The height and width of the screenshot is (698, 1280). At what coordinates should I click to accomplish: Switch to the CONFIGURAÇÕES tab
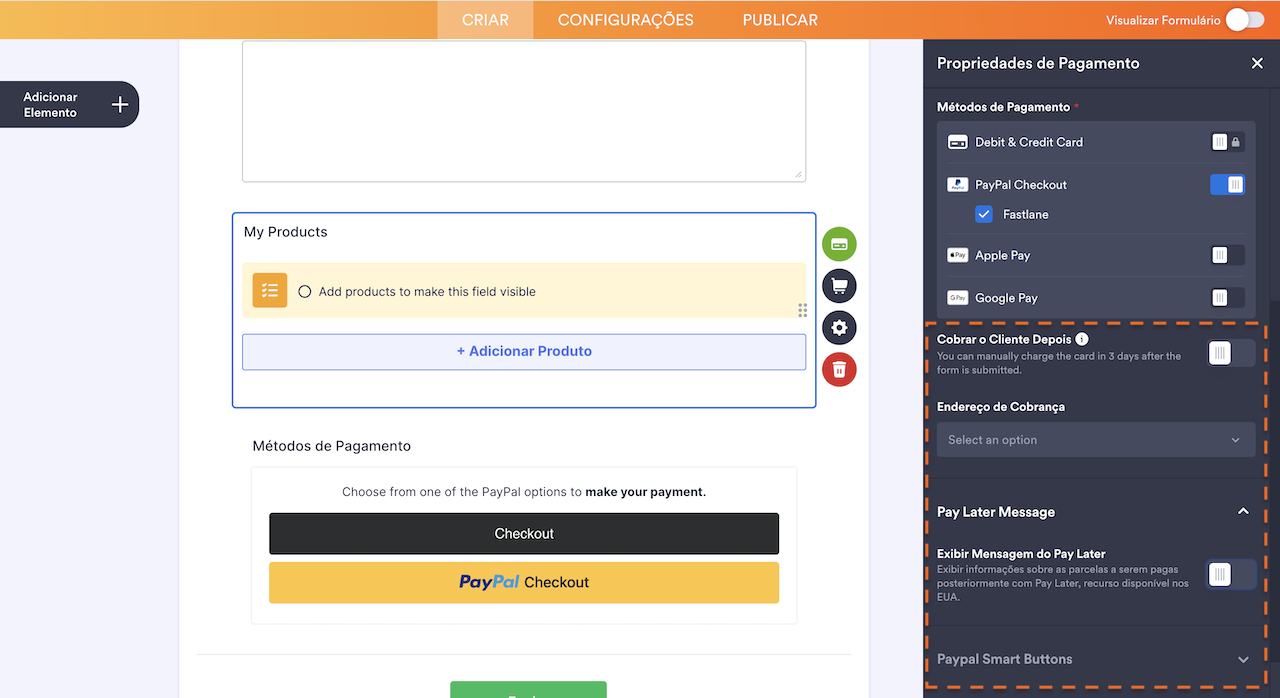625,20
